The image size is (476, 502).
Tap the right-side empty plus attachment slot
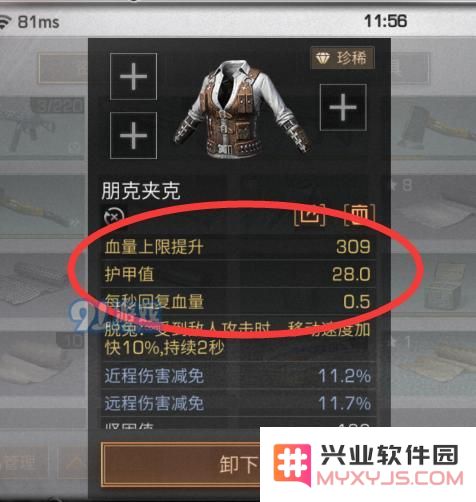pyautogui.click(x=343, y=107)
